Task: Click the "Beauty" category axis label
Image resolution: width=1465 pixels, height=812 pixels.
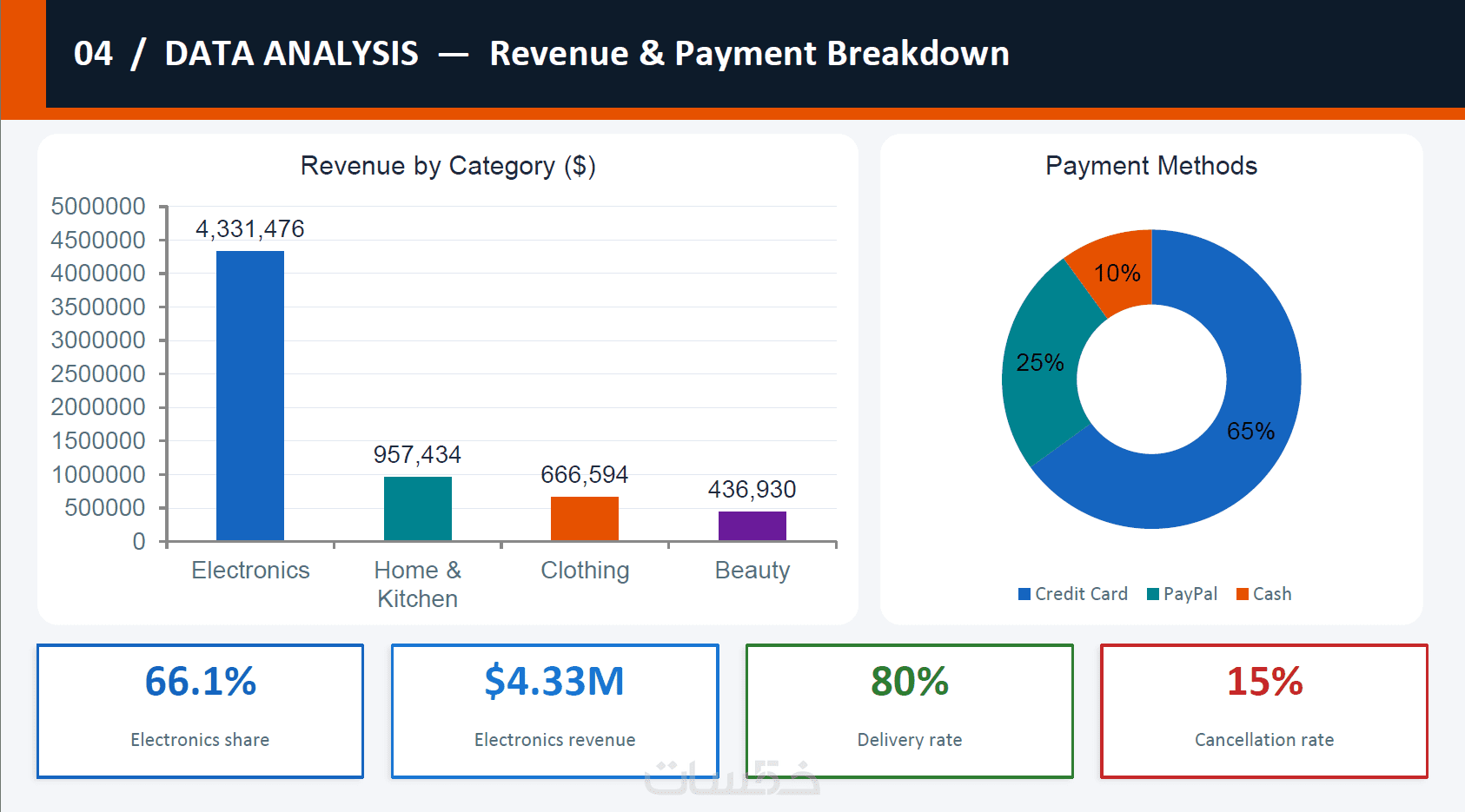Action: (x=752, y=571)
